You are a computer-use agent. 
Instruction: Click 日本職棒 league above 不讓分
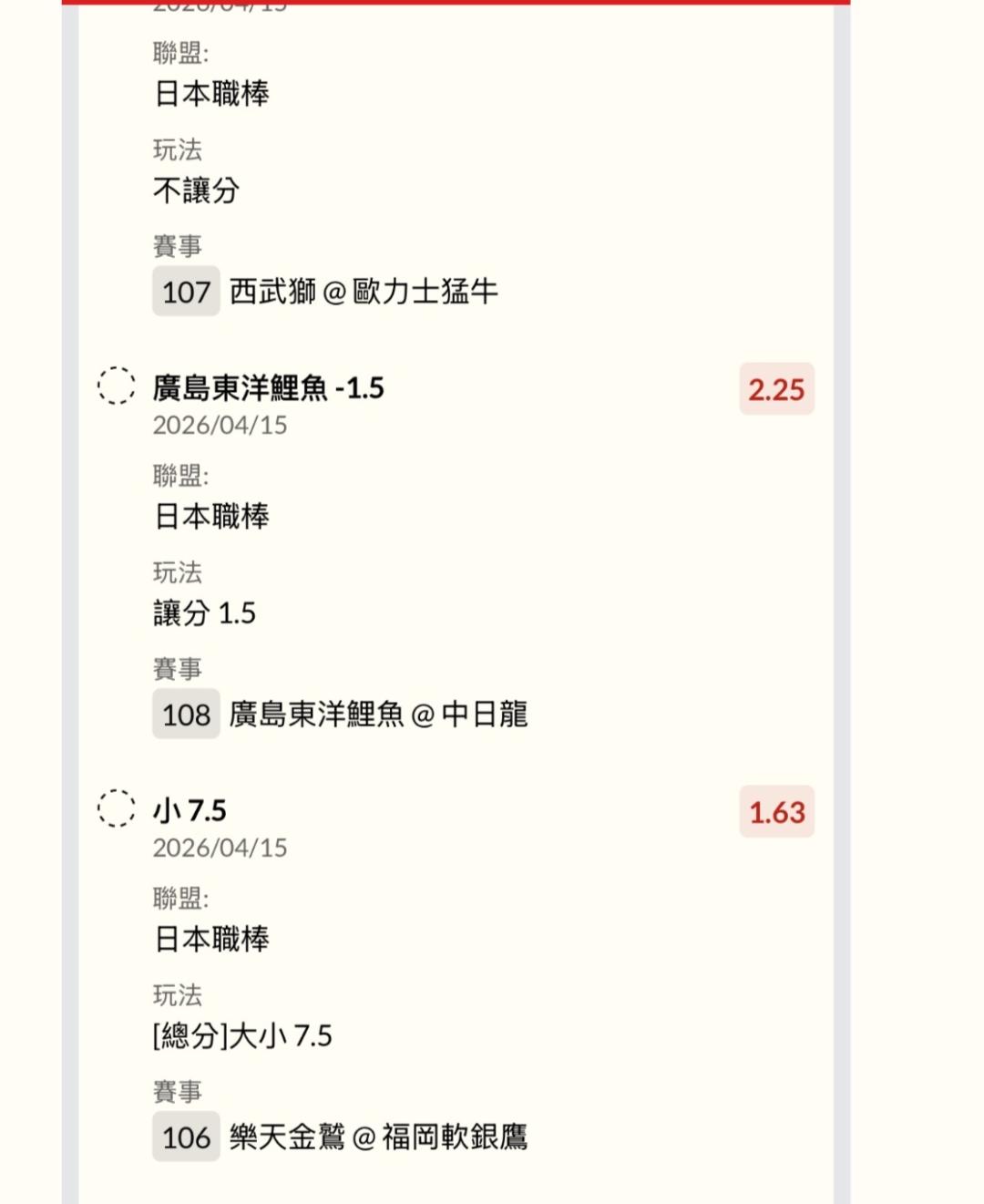(211, 94)
